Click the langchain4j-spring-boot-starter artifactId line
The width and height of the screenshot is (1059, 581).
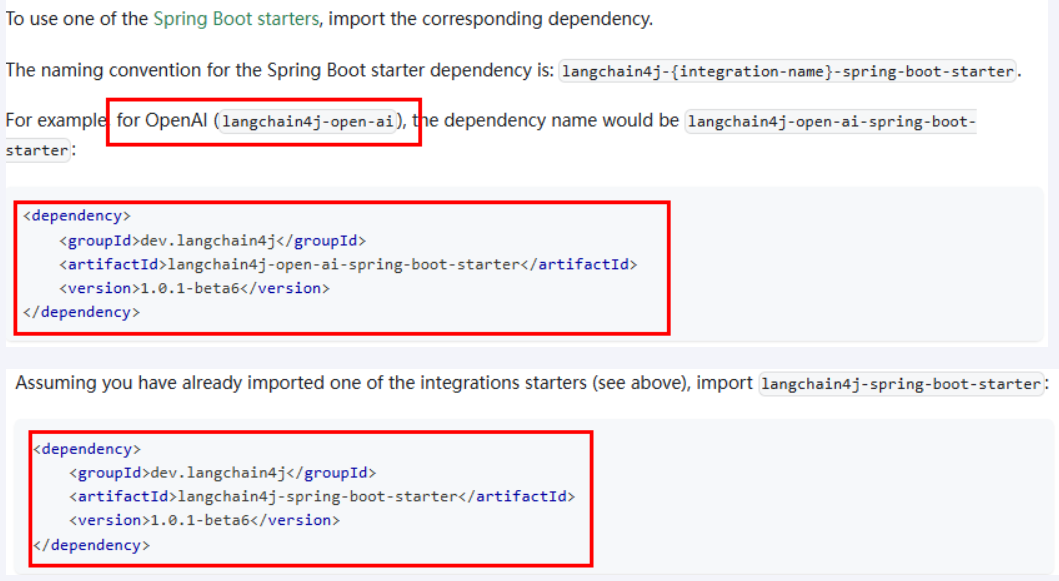(x=321, y=497)
